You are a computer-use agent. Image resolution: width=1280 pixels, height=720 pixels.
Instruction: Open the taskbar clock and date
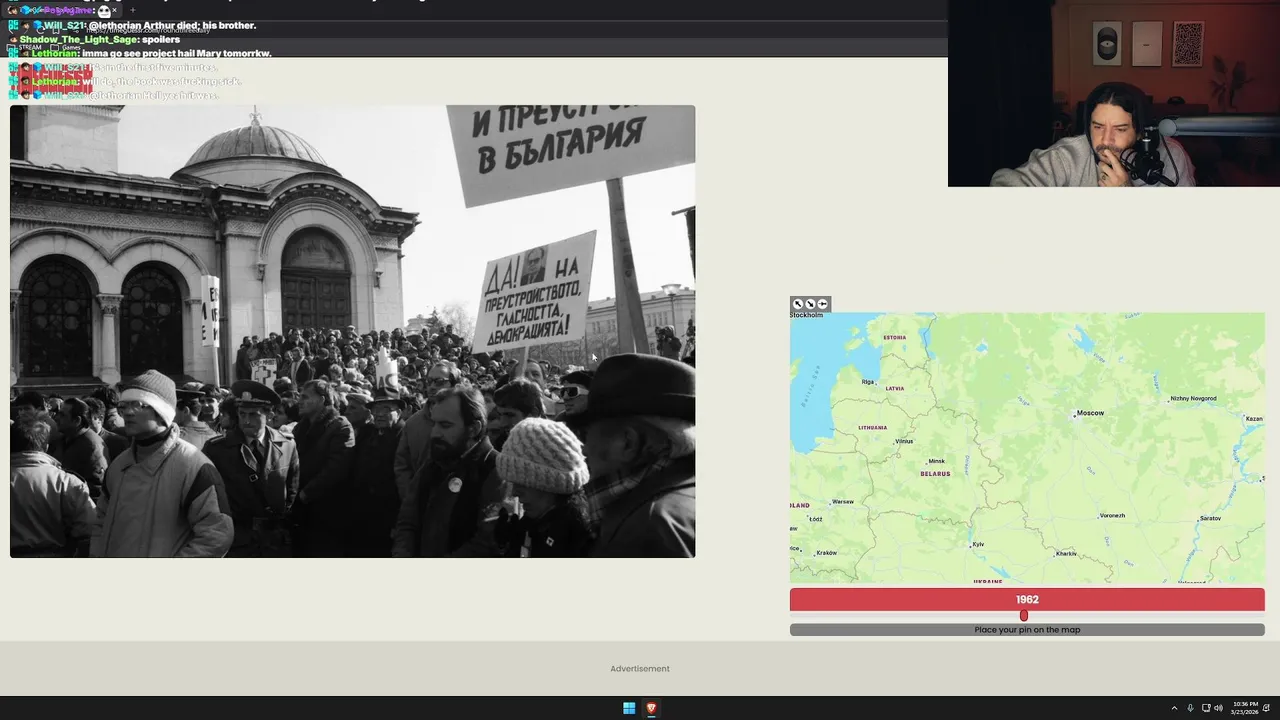(x=1245, y=708)
